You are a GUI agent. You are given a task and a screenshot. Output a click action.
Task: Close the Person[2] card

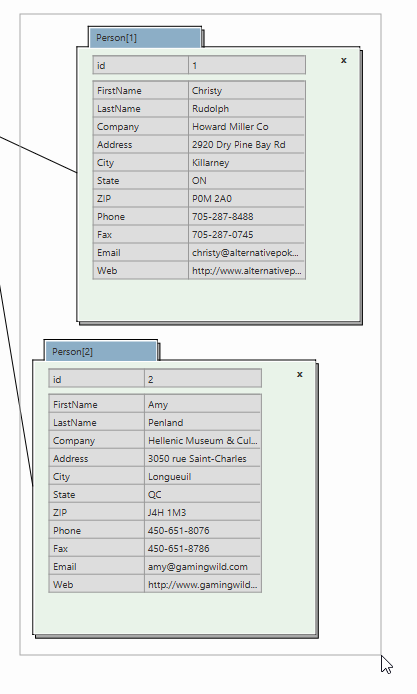click(300, 374)
